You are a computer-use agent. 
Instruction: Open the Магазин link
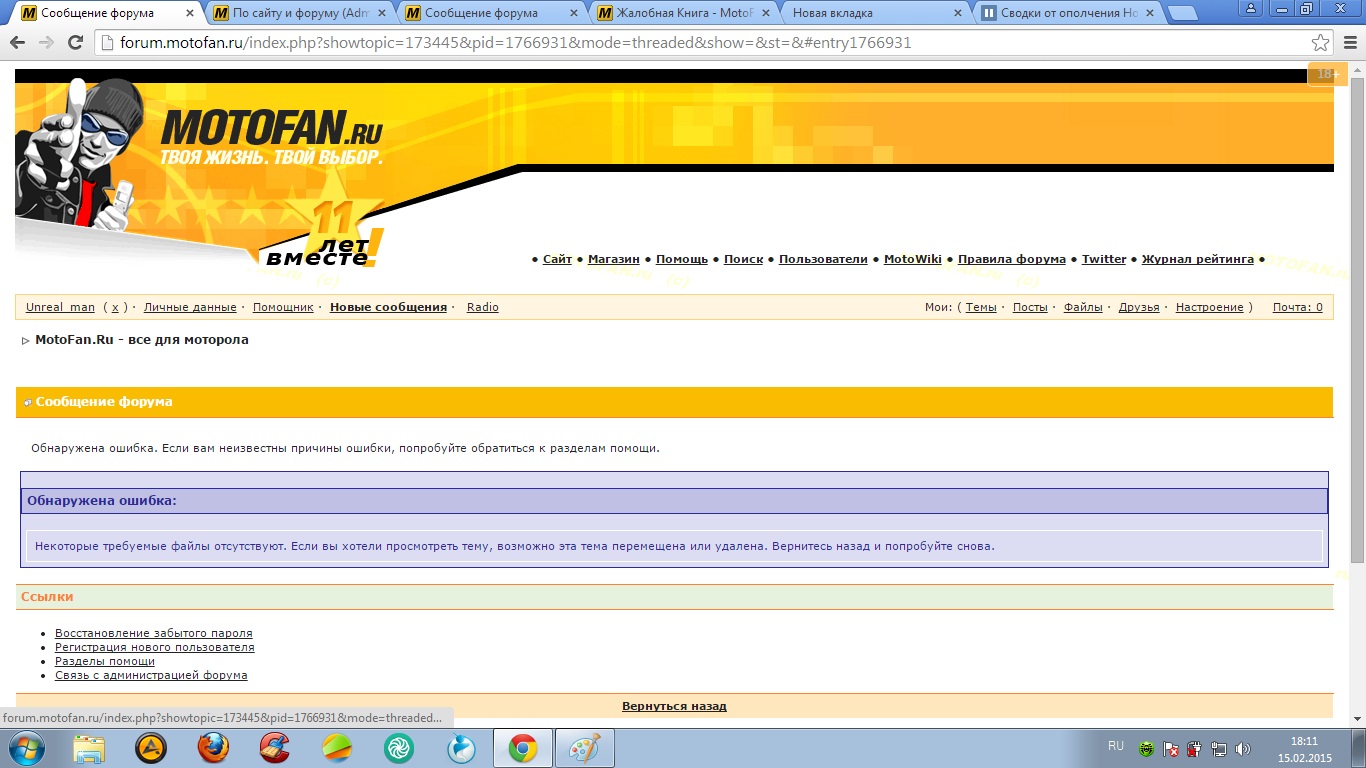click(x=614, y=259)
